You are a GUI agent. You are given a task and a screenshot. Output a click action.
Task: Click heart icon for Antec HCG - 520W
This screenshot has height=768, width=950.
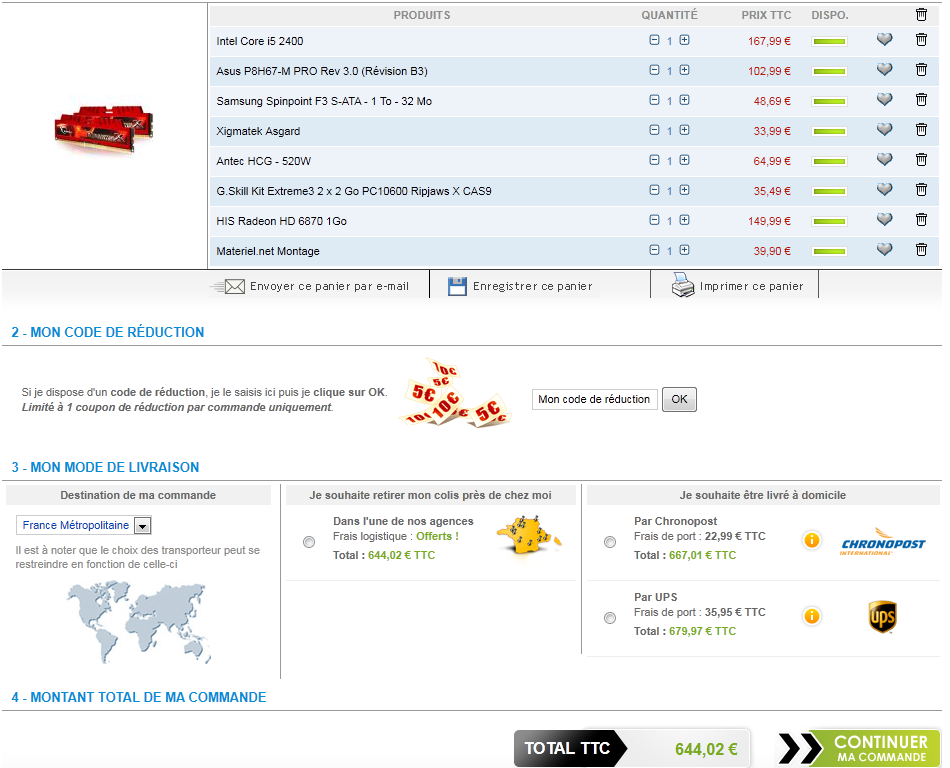tap(884, 160)
